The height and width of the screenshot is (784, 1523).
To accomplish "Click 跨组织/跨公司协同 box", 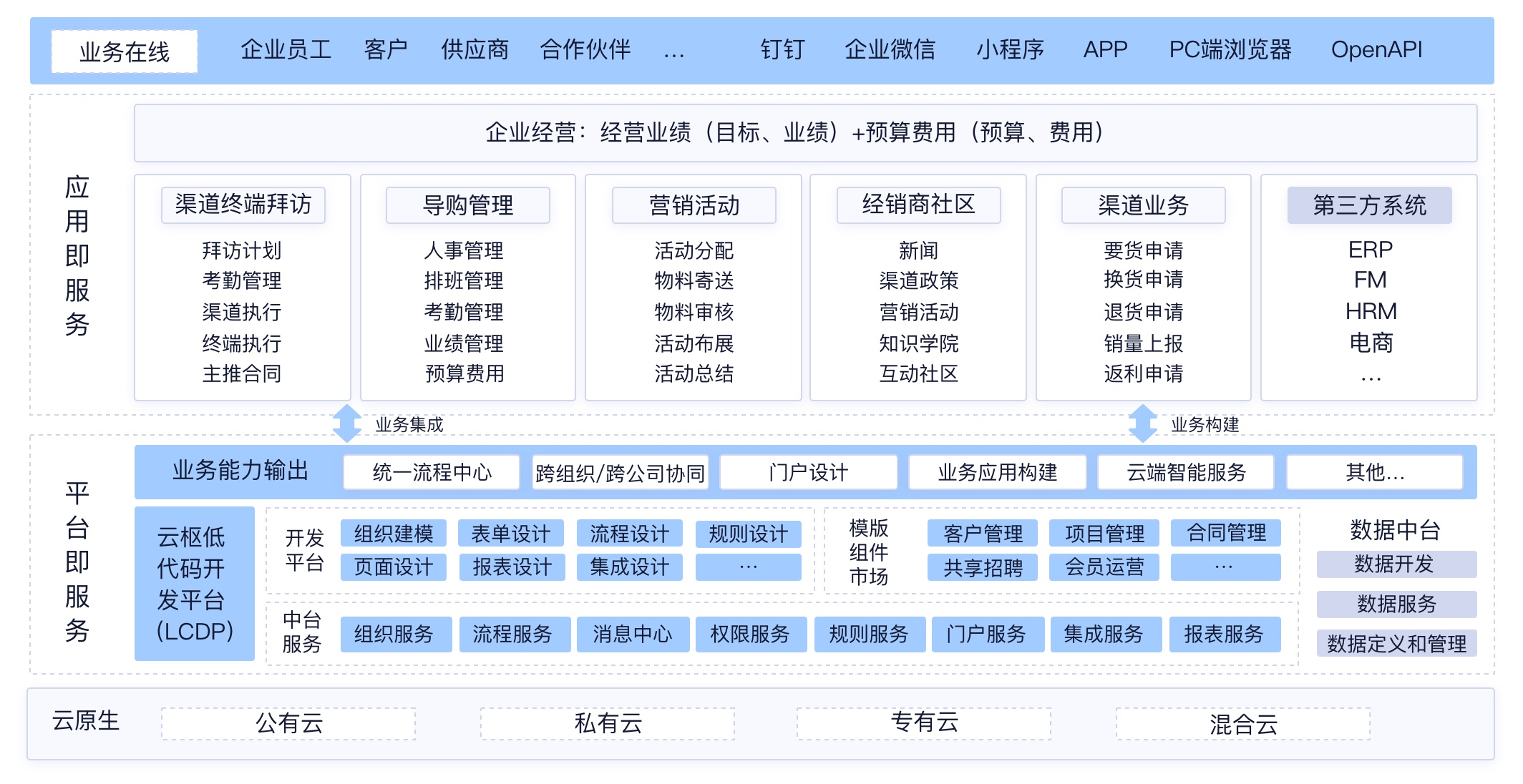I will (x=620, y=472).
